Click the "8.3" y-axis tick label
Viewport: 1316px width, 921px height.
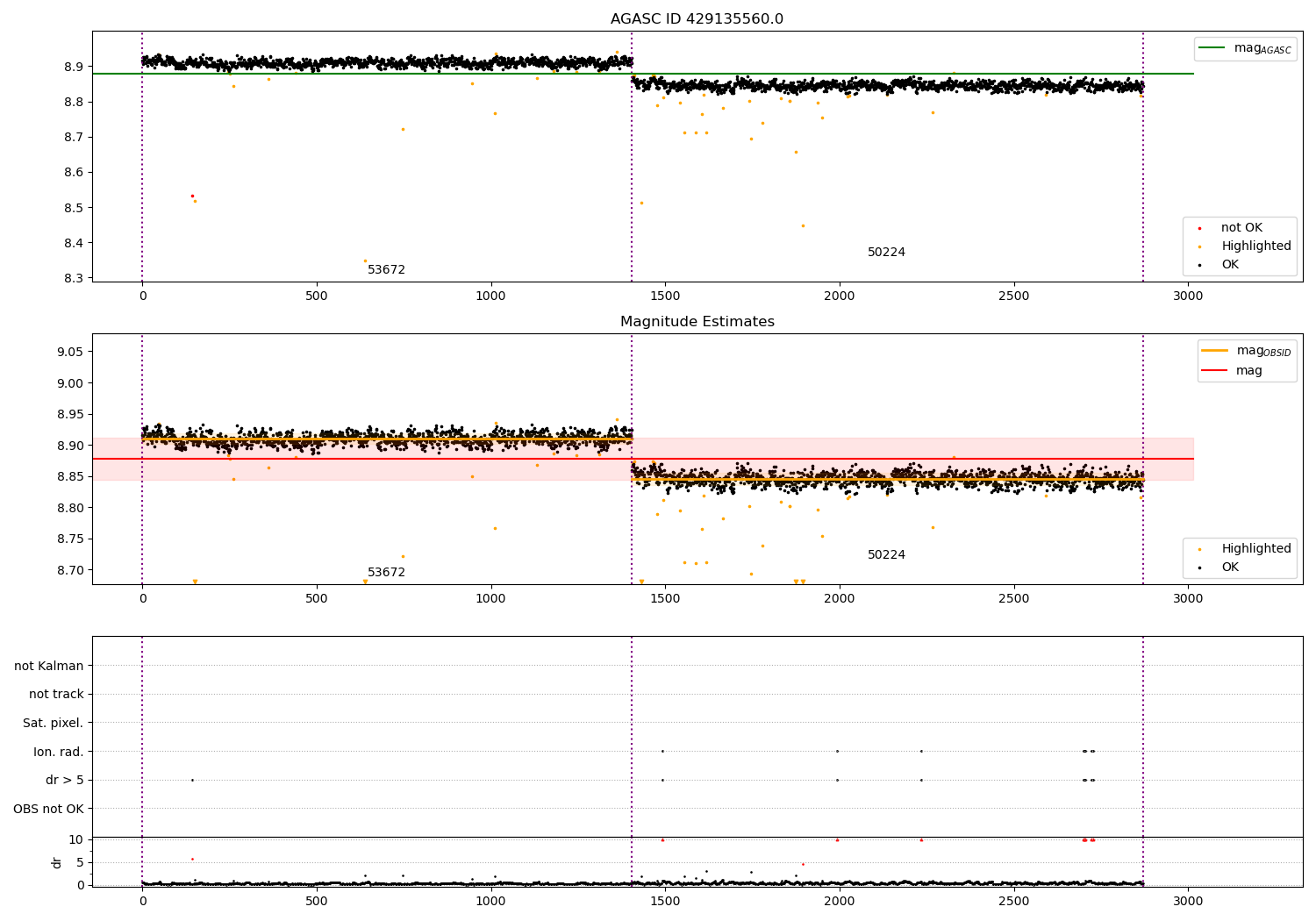pyautogui.click(x=74, y=279)
